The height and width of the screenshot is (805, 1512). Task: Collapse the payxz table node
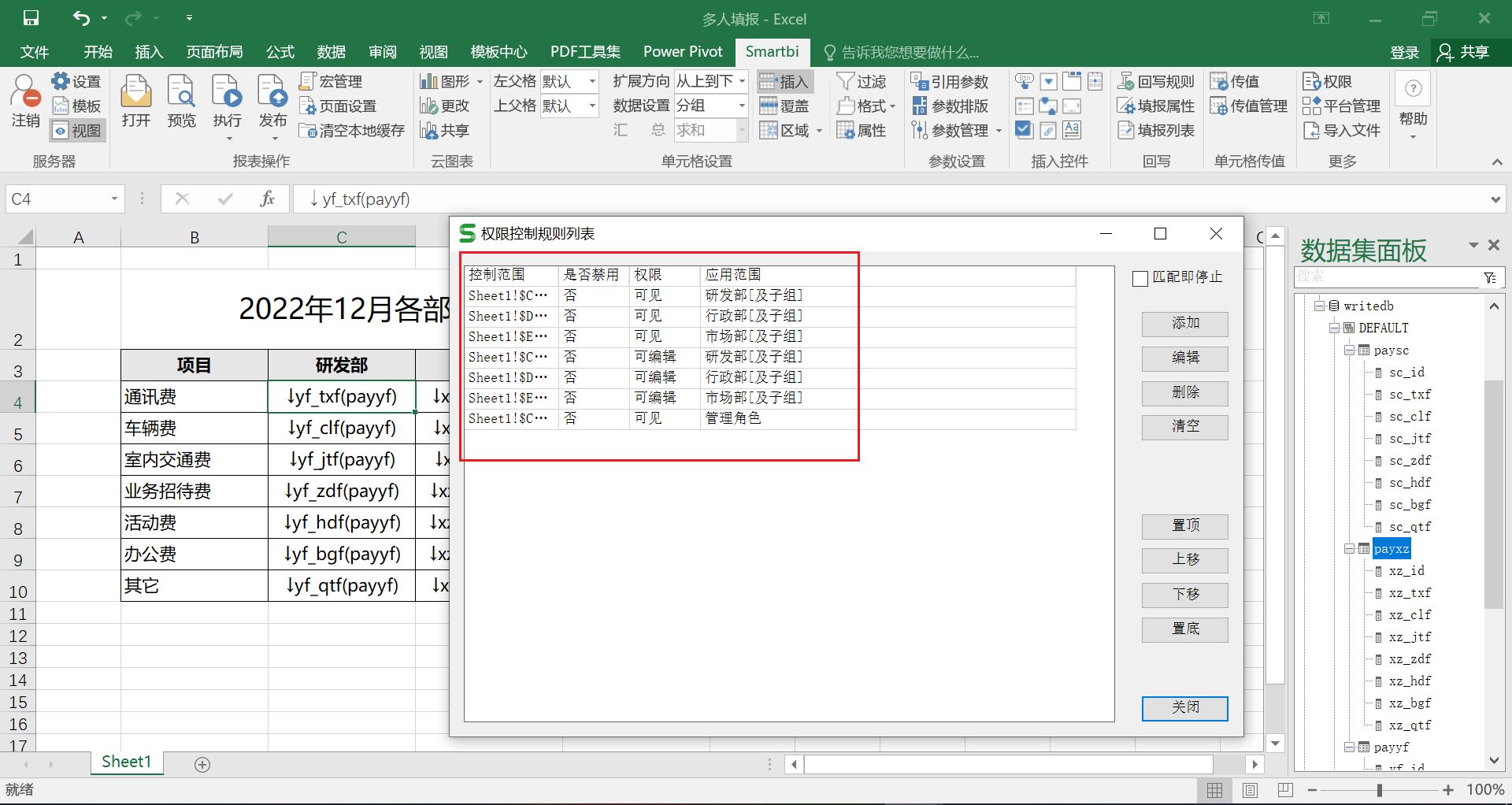[x=1349, y=548]
